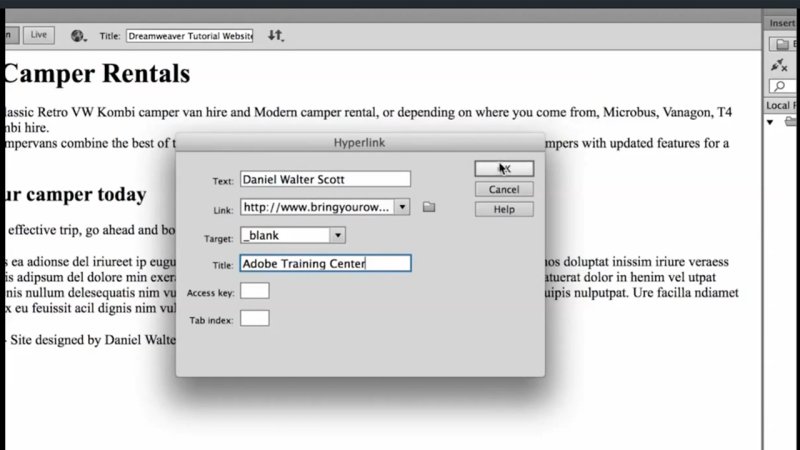Select the folder icon under Insert panel
Viewport: 800px width, 450px height.
coord(782,44)
